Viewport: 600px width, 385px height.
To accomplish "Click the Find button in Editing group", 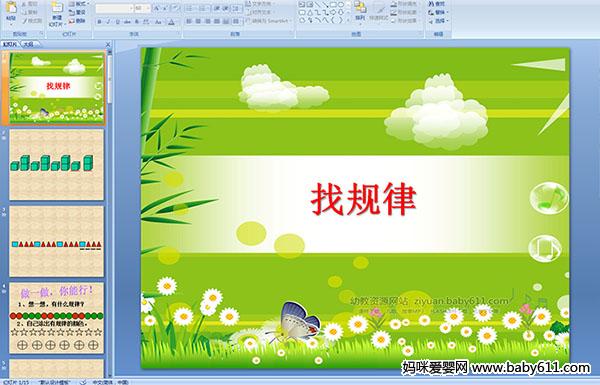I will [x=437, y=4].
